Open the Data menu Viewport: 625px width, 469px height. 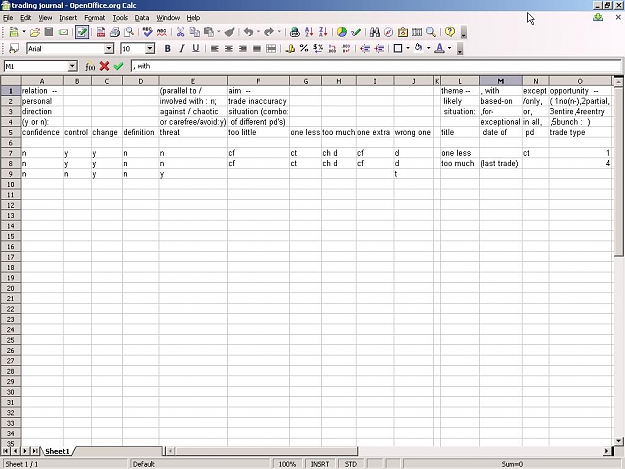142,18
